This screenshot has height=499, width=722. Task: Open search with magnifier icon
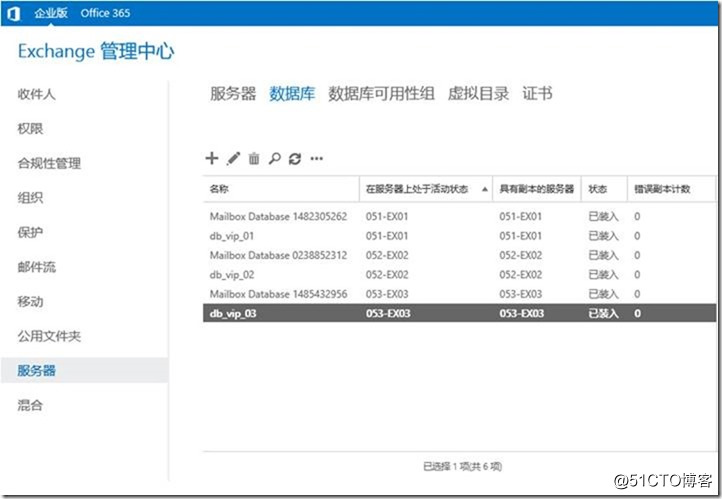[274, 158]
